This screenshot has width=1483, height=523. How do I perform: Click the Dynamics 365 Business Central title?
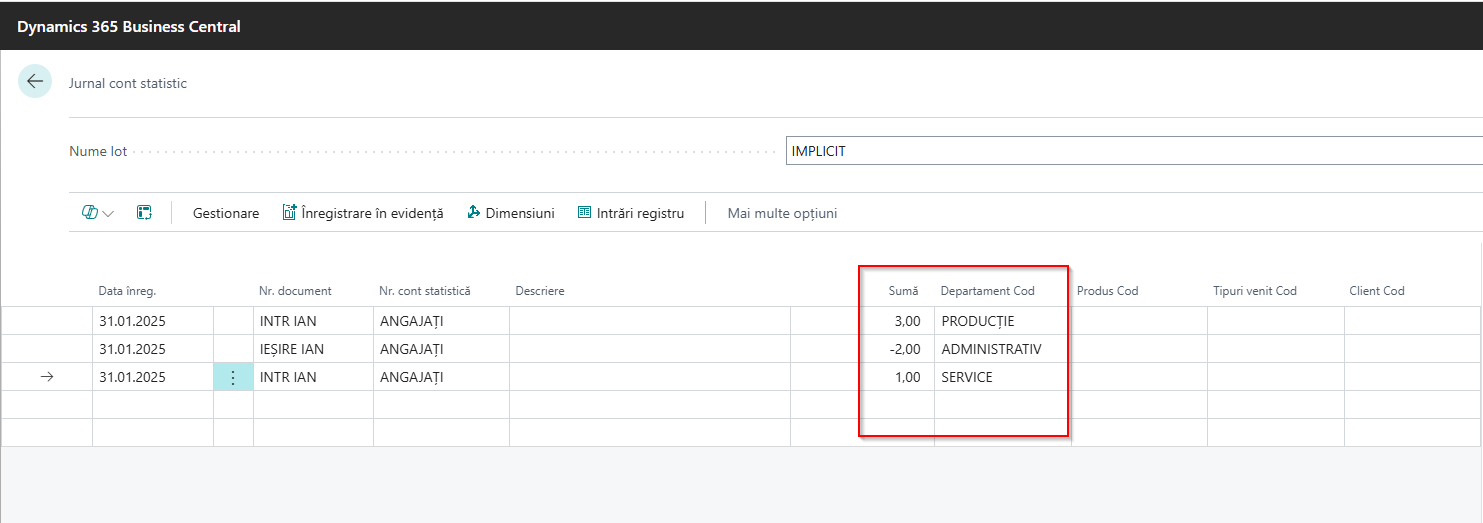129,27
